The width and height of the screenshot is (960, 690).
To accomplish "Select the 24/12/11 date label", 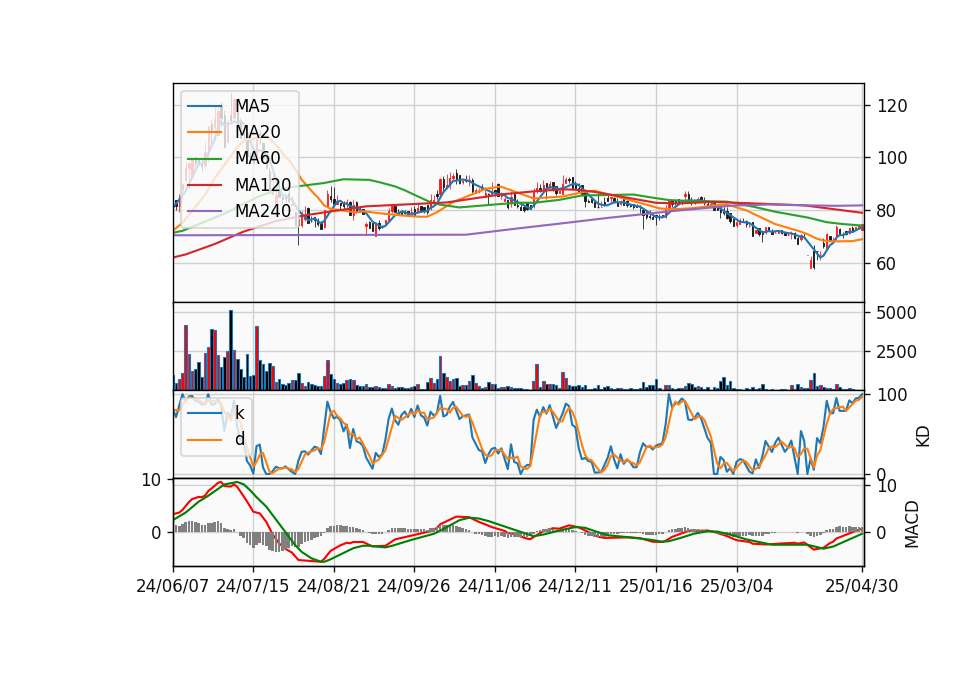I will click(575, 586).
